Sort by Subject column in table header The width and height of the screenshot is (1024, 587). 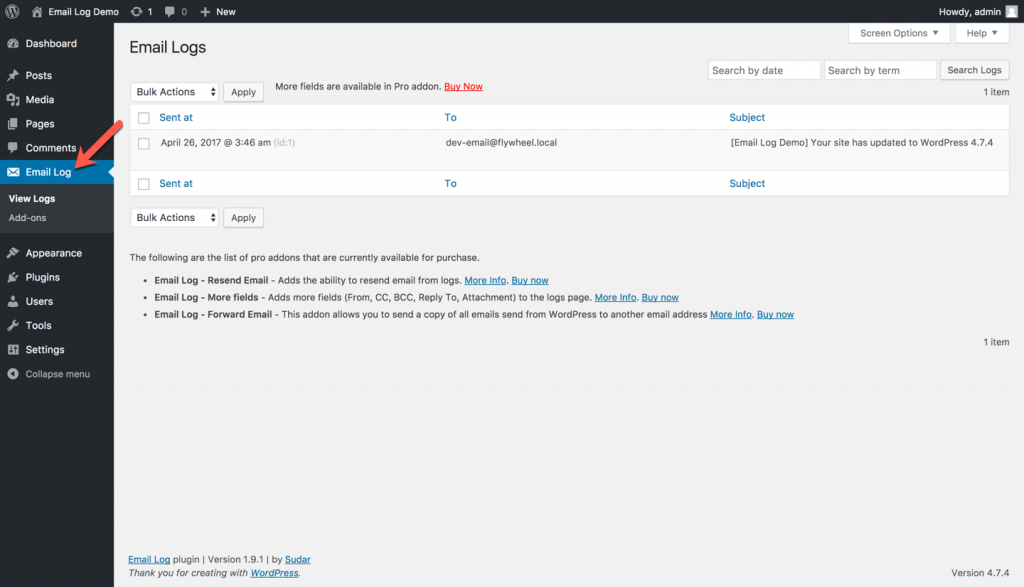[747, 118]
